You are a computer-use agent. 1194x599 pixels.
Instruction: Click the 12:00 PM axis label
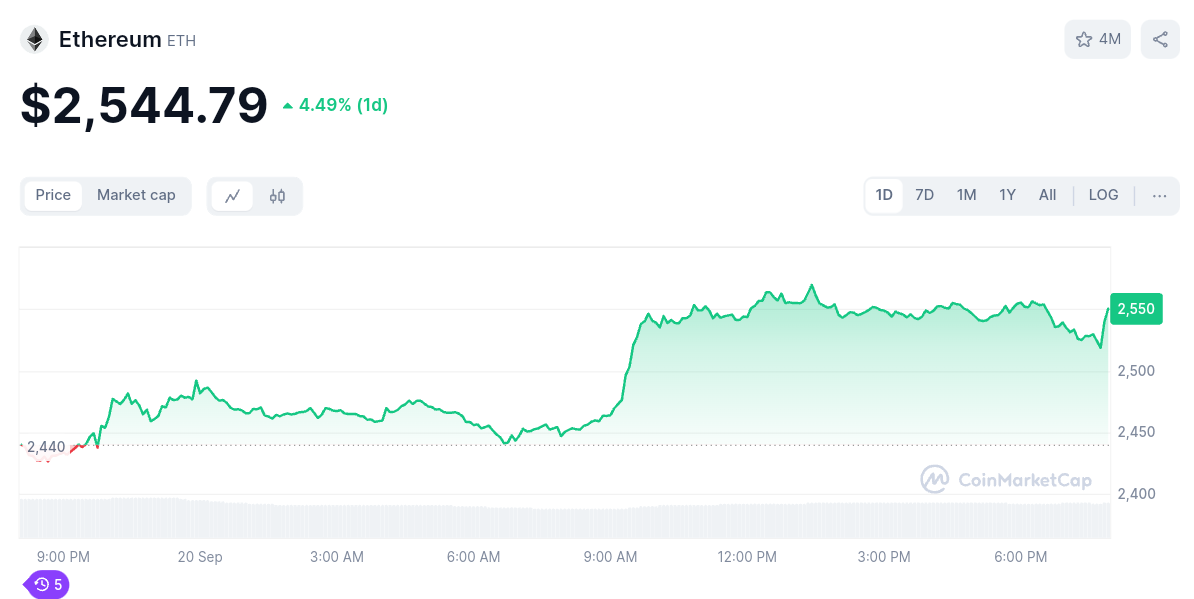[746, 557]
